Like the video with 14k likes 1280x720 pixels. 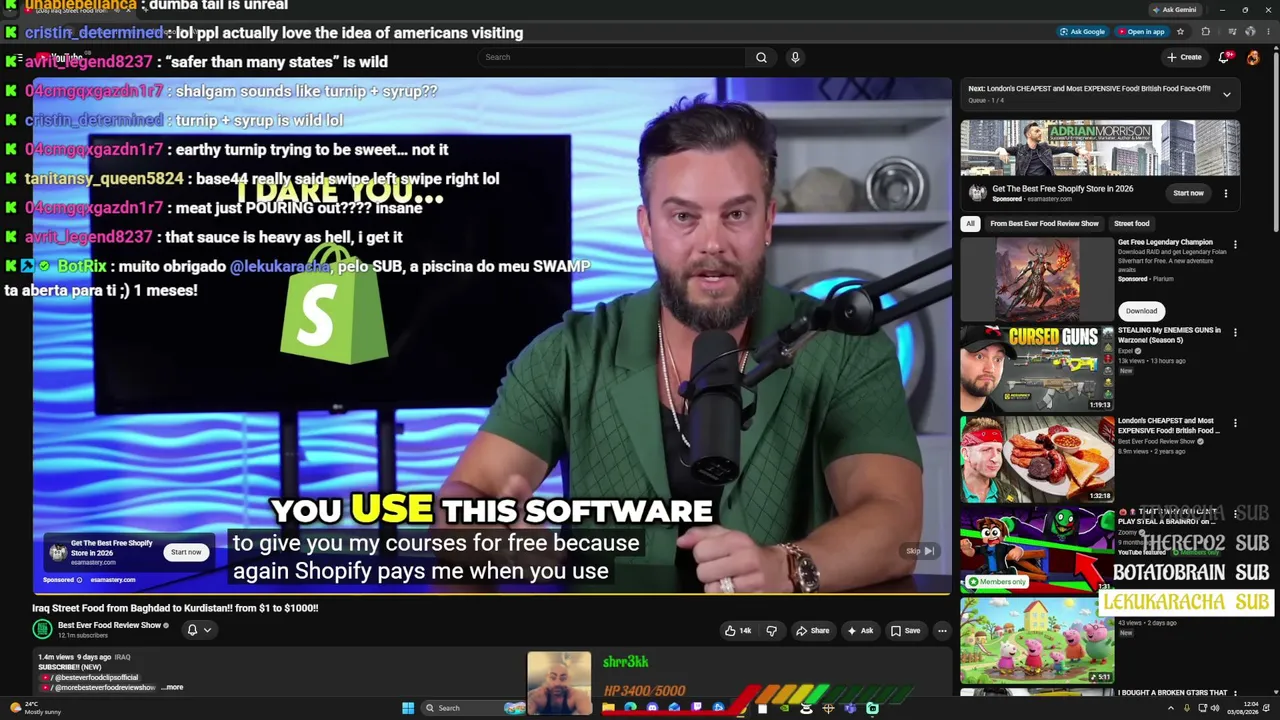[x=738, y=631]
